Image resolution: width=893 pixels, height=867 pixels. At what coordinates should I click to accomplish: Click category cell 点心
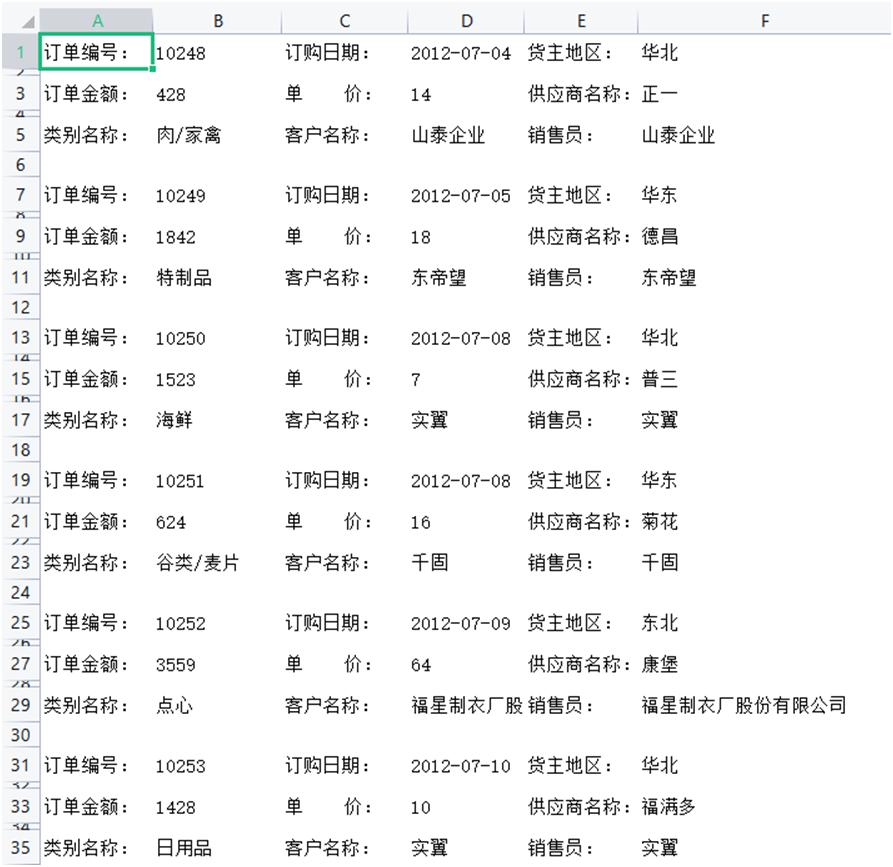(217, 705)
